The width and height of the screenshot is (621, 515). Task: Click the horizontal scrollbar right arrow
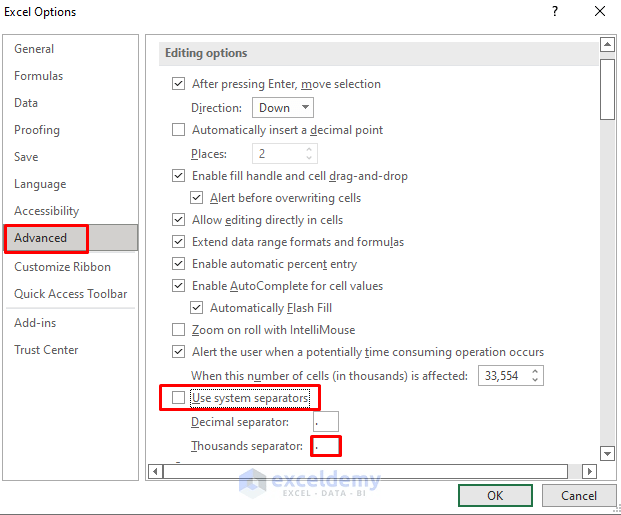pyautogui.click(x=589, y=471)
